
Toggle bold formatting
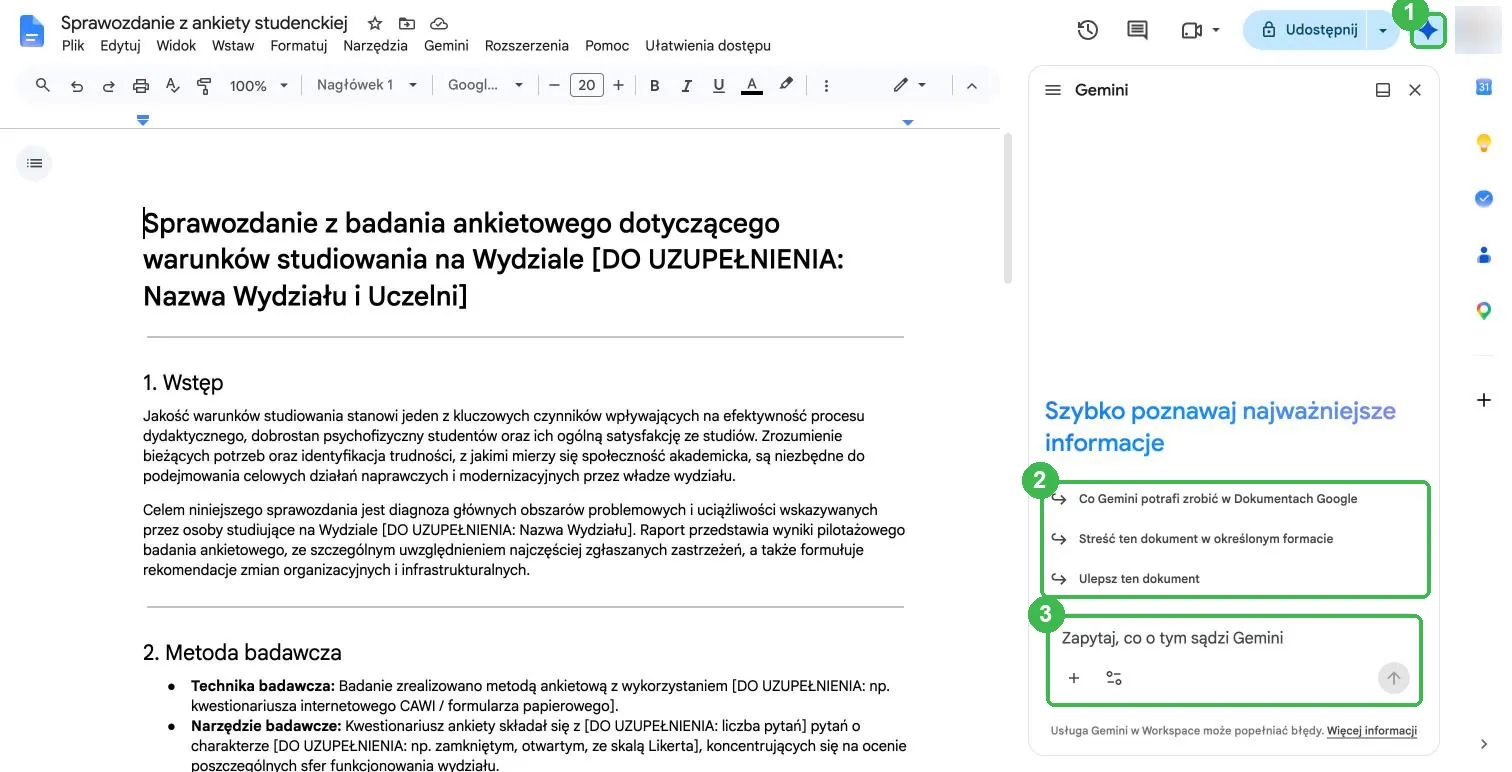point(655,86)
